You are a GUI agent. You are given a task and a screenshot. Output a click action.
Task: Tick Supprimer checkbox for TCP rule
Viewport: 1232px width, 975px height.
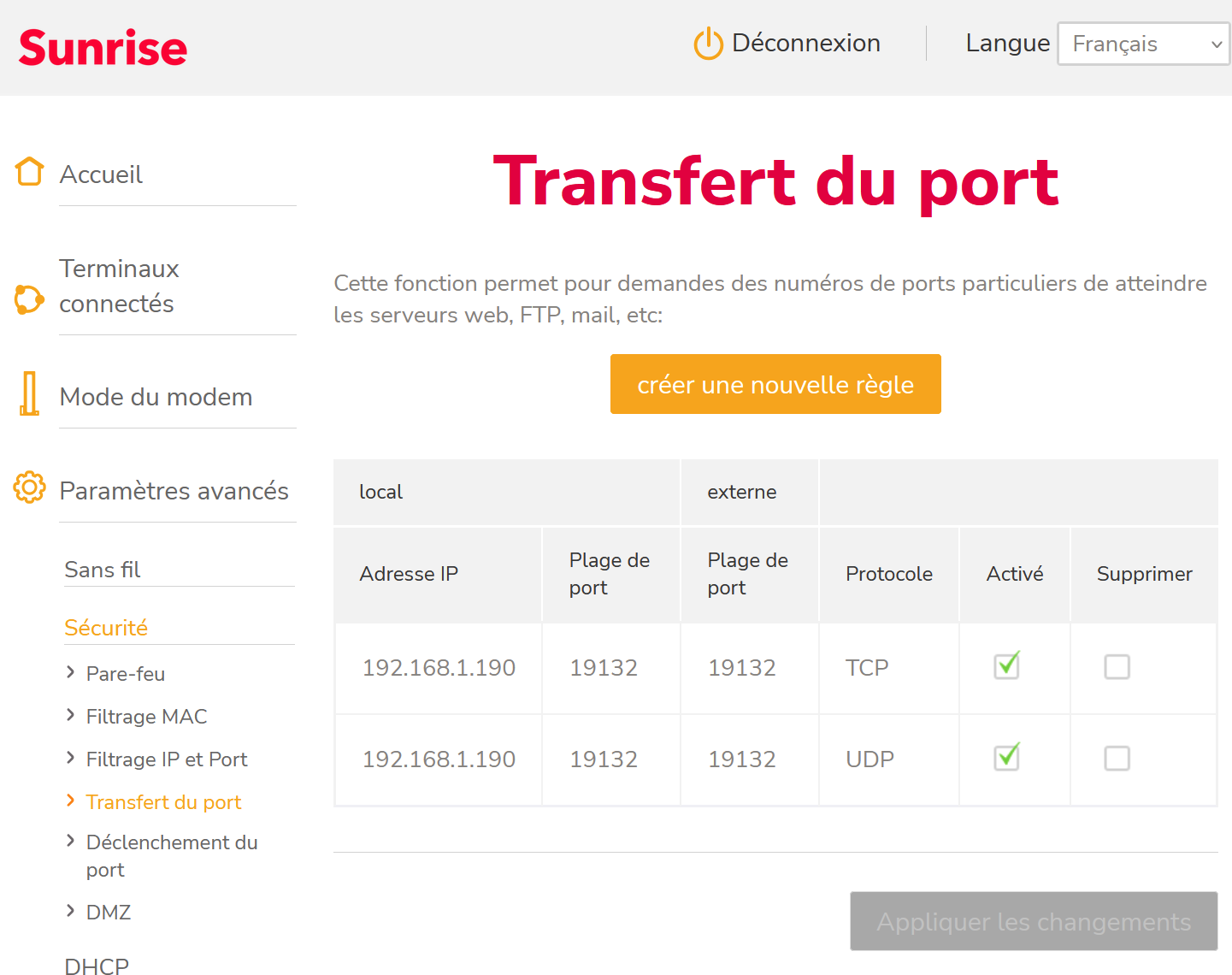(x=1117, y=667)
